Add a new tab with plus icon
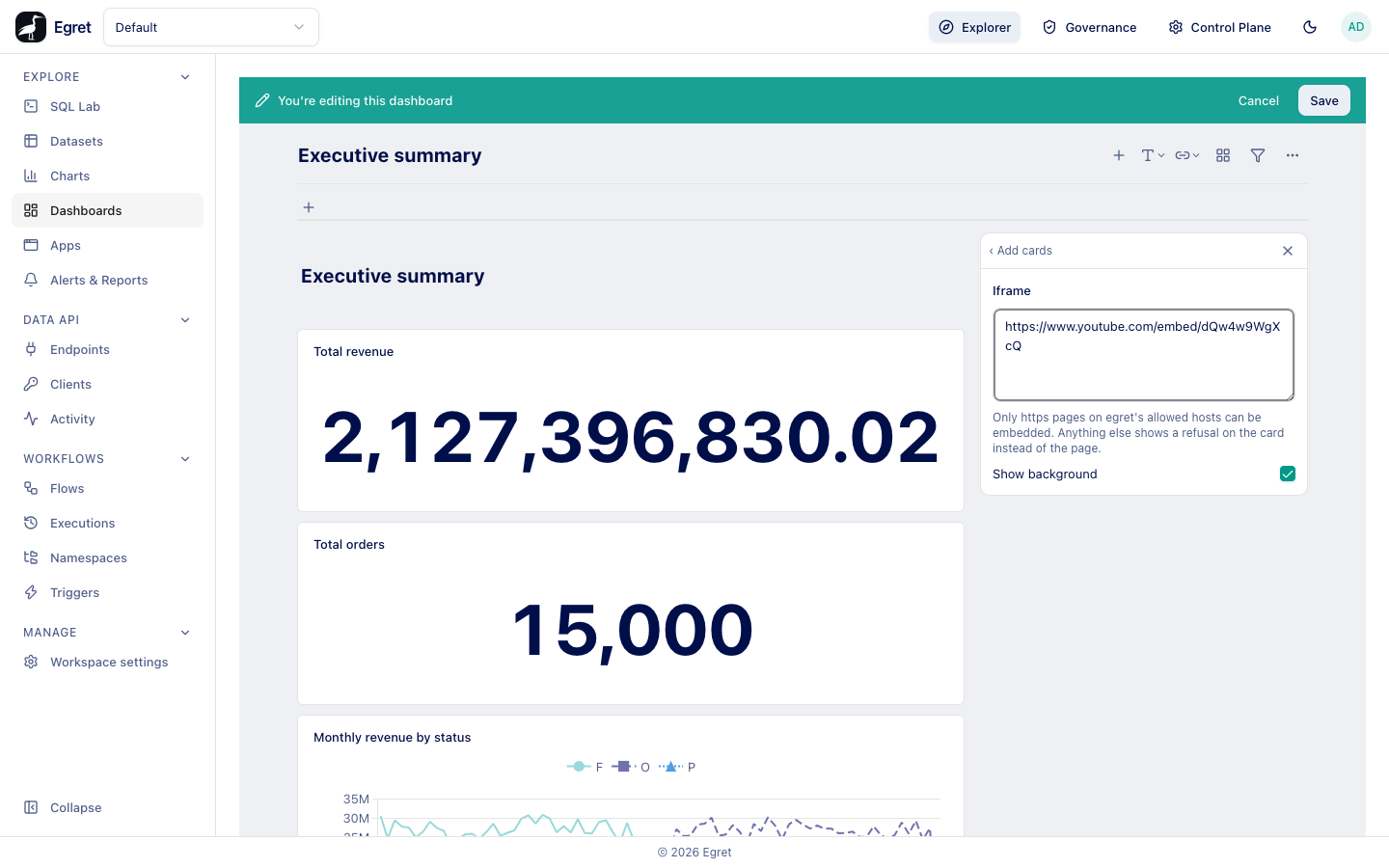The height and width of the screenshot is (868, 1389). click(x=309, y=207)
